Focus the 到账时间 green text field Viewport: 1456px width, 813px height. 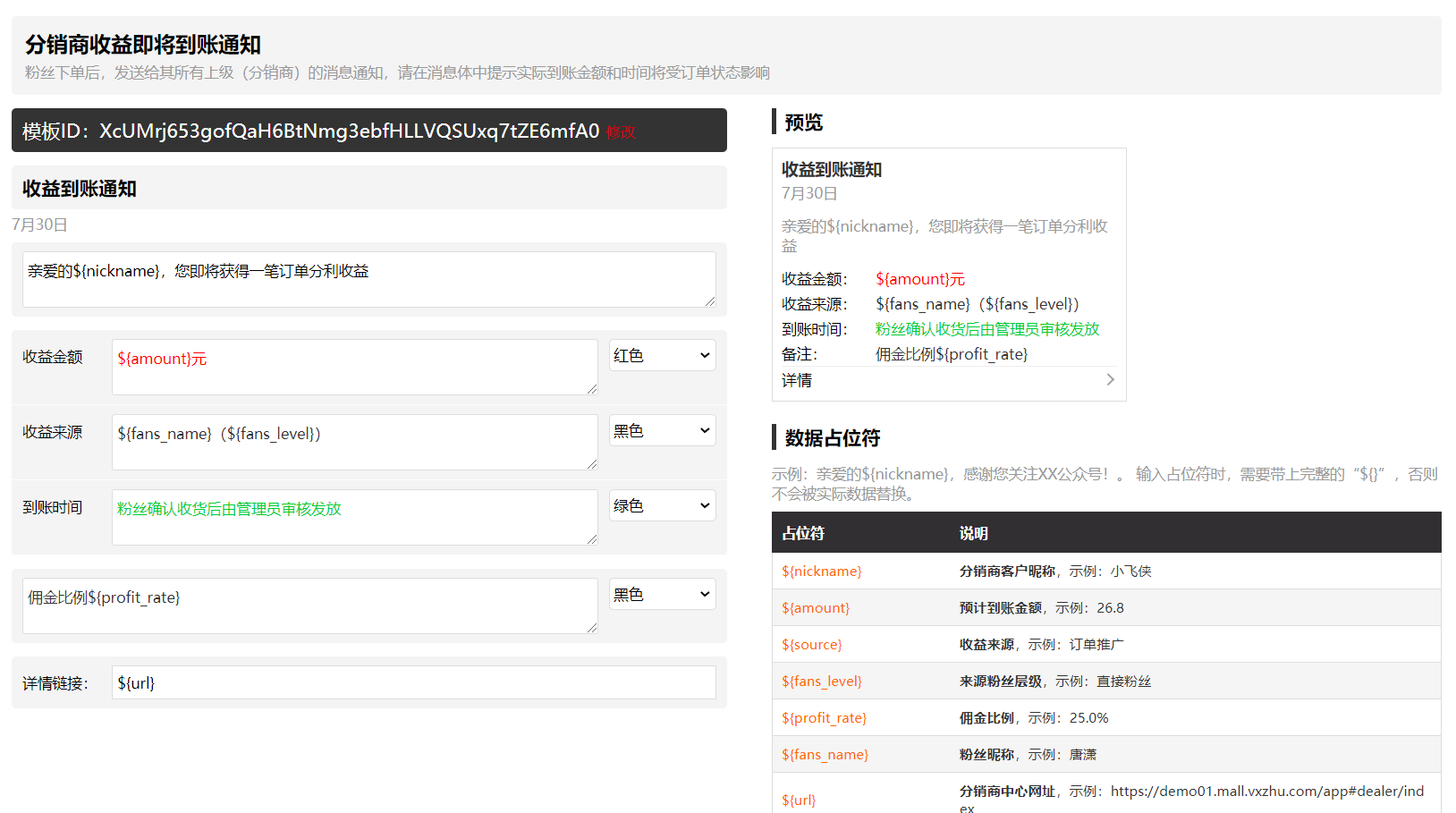(x=354, y=517)
